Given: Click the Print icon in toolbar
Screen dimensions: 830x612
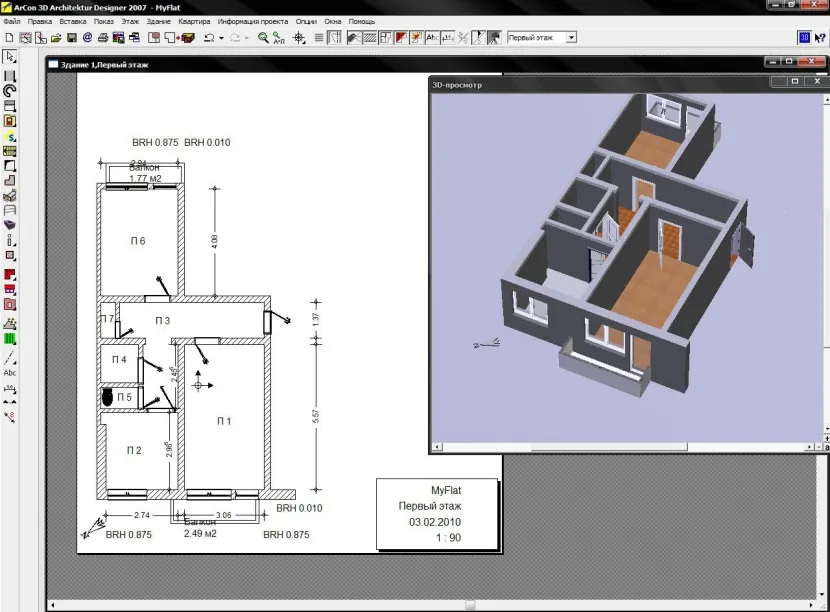Looking at the screenshot, I should click(103, 38).
